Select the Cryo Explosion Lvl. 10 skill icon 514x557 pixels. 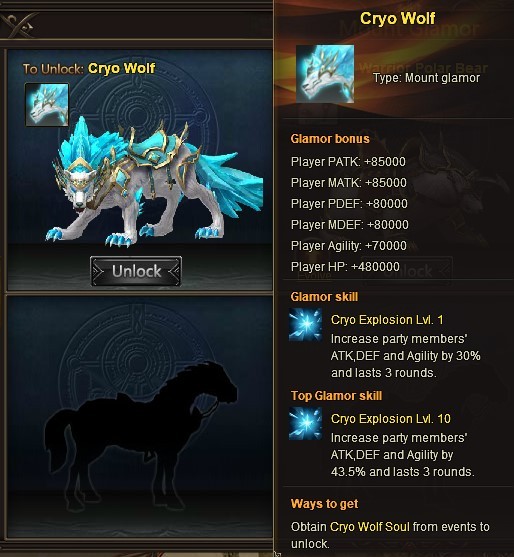pos(305,423)
